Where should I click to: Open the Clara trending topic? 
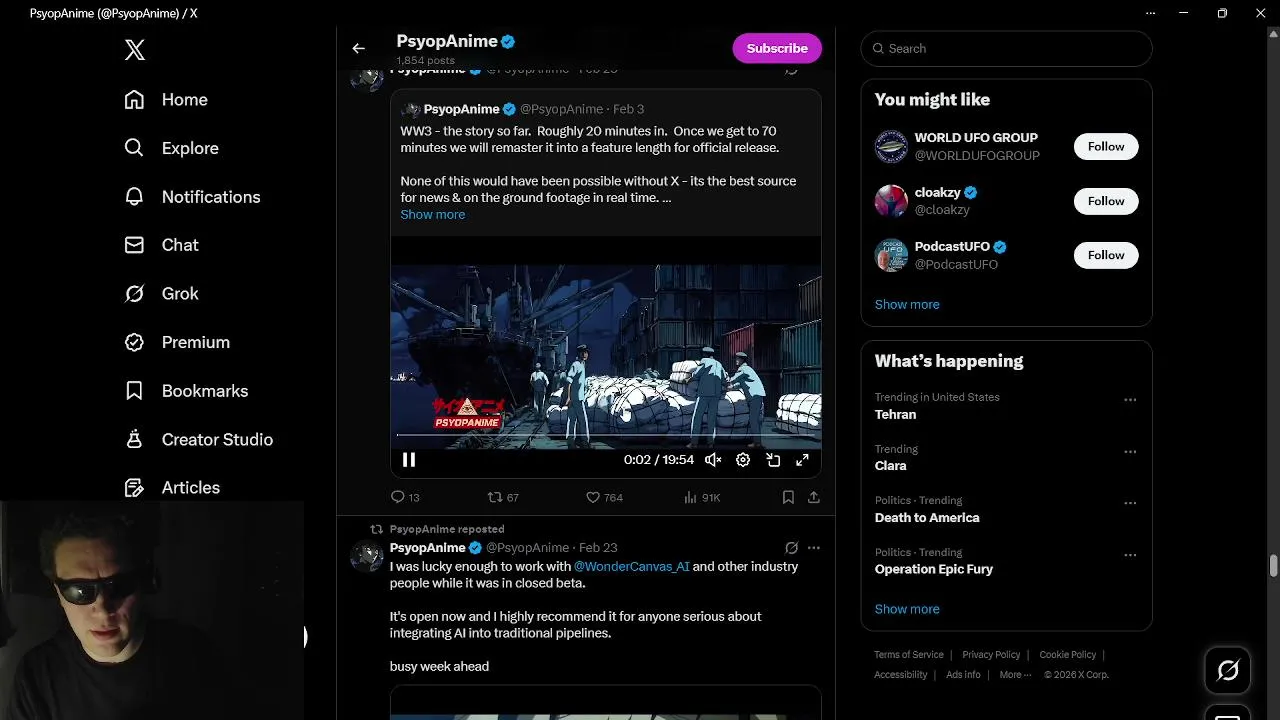click(891, 466)
